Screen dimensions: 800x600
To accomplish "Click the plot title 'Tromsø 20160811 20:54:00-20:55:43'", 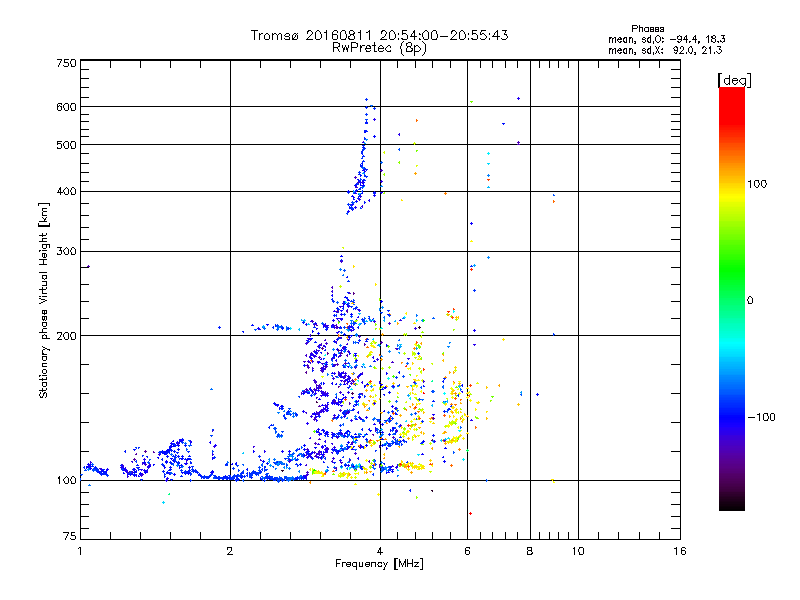I will (379, 35).
